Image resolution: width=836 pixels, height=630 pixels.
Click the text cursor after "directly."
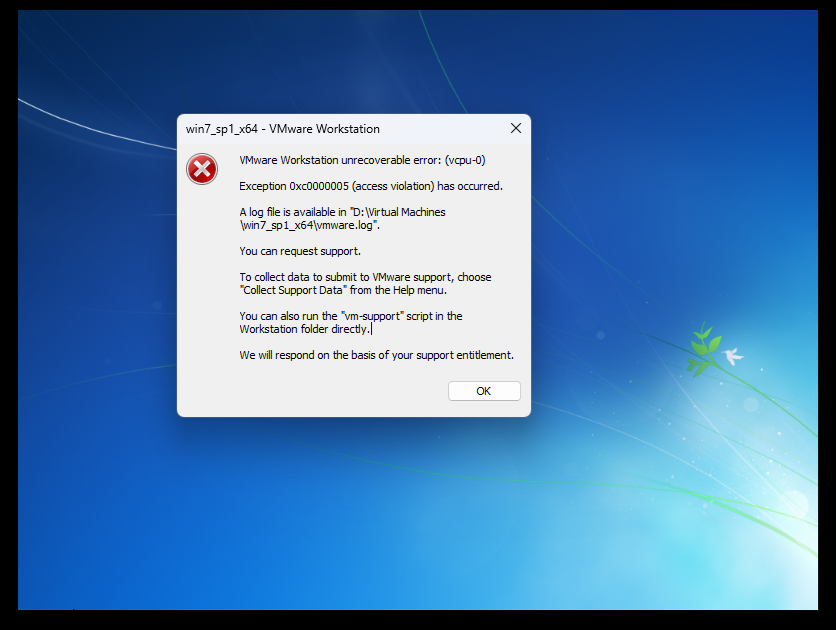tap(371, 329)
